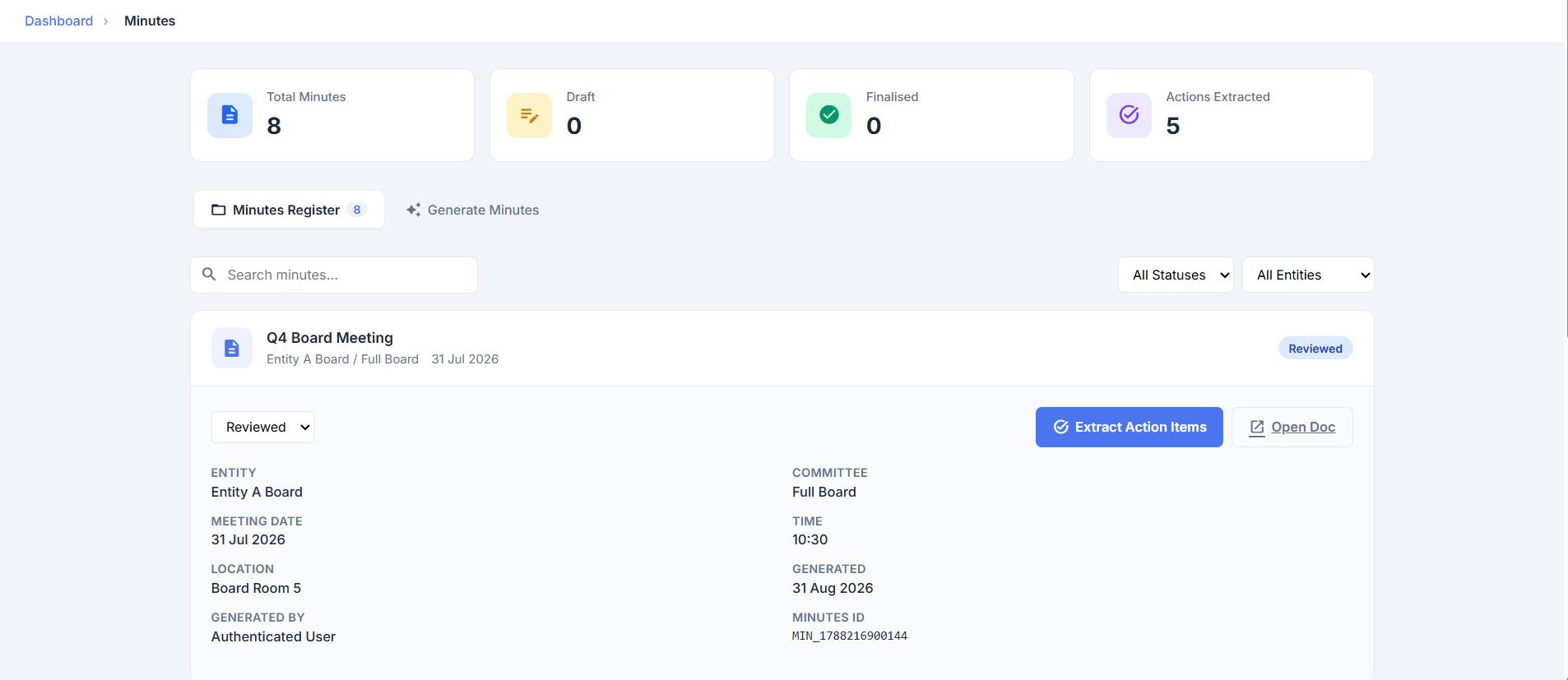This screenshot has width=1568, height=680.
Task: Click the external-link icon next to Open Doc
Action: (x=1257, y=428)
